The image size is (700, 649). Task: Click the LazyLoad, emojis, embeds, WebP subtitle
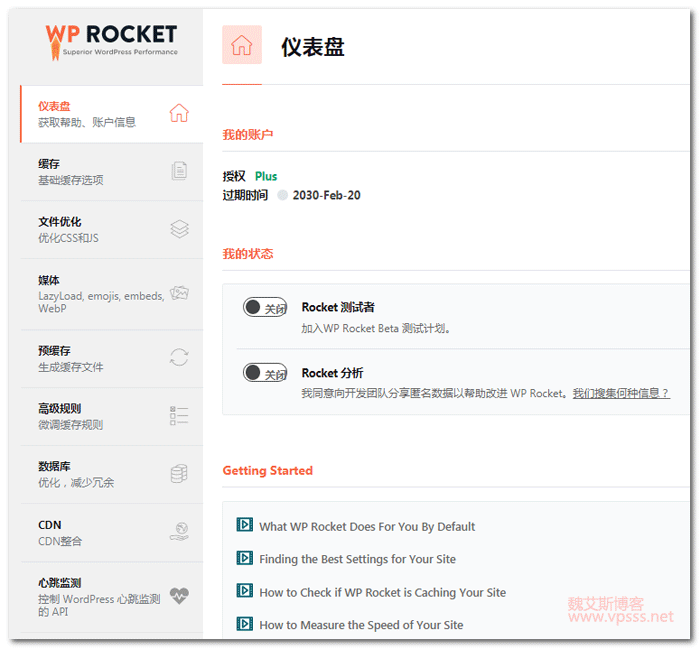[101, 302]
